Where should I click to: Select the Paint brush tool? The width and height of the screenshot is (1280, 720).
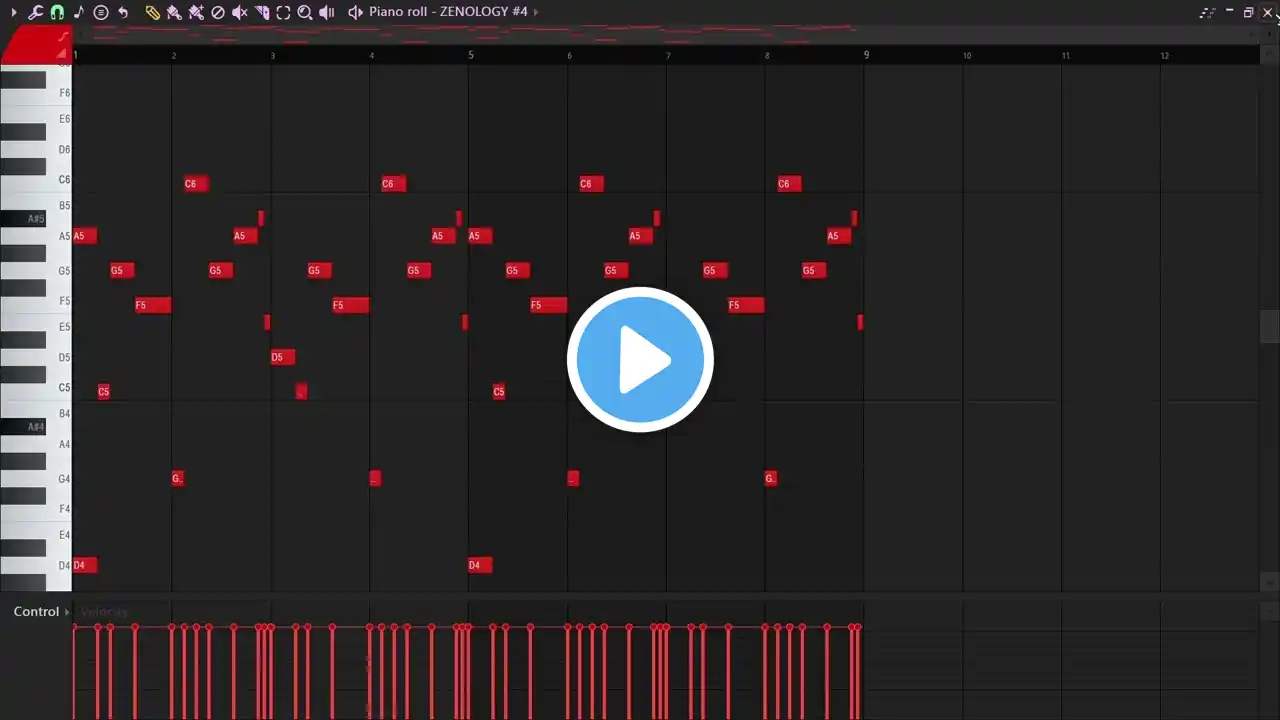(174, 12)
